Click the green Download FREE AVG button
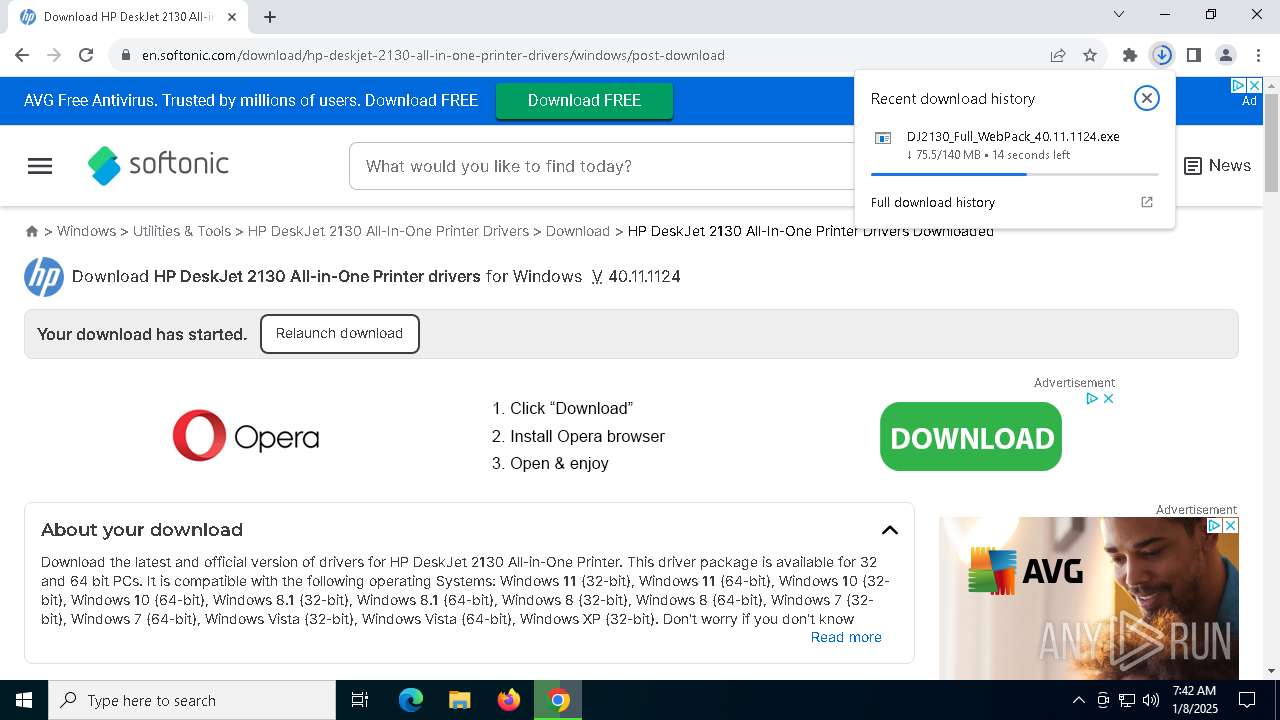 tap(584, 100)
